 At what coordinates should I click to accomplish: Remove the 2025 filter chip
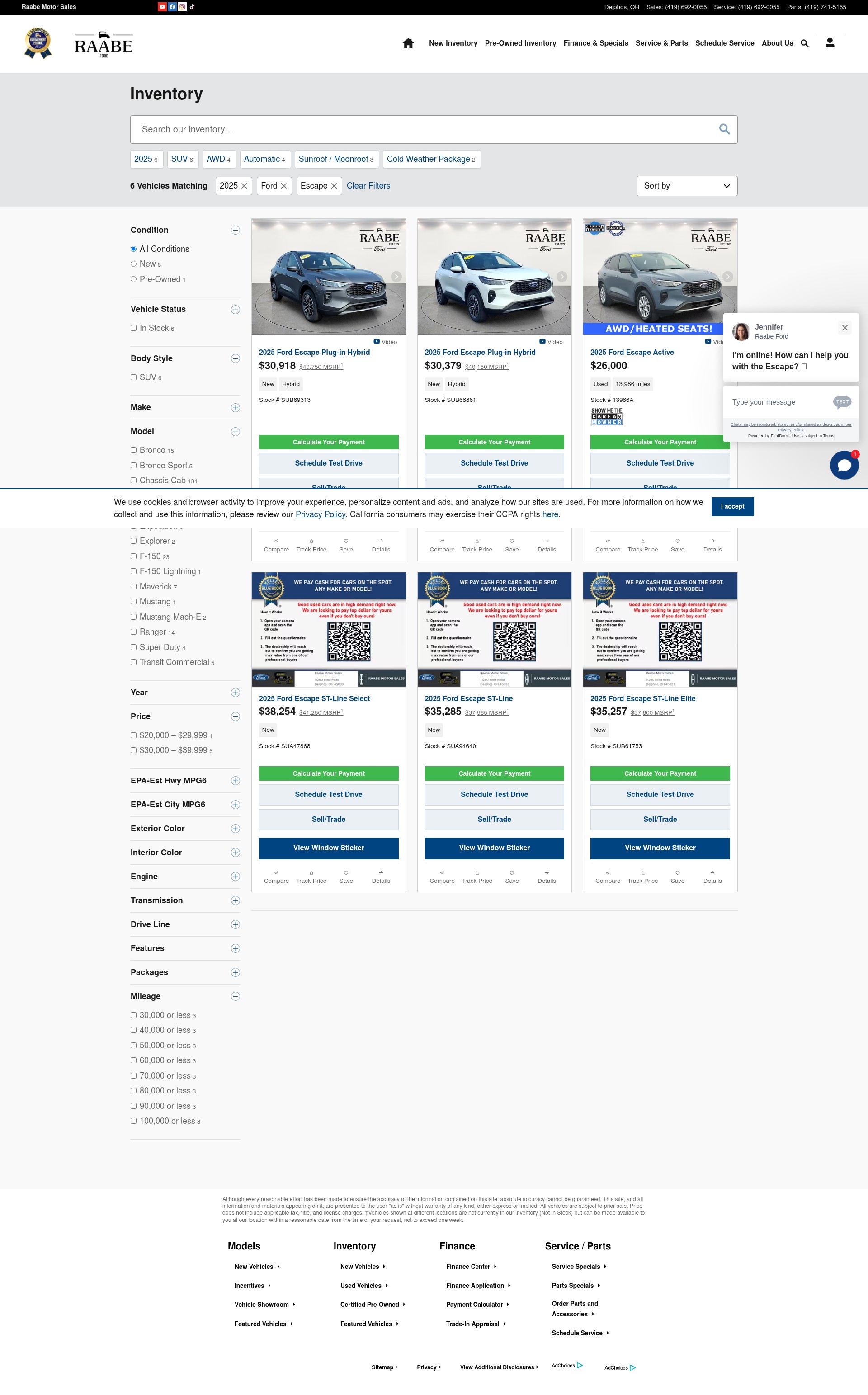click(x=244, y=186)
